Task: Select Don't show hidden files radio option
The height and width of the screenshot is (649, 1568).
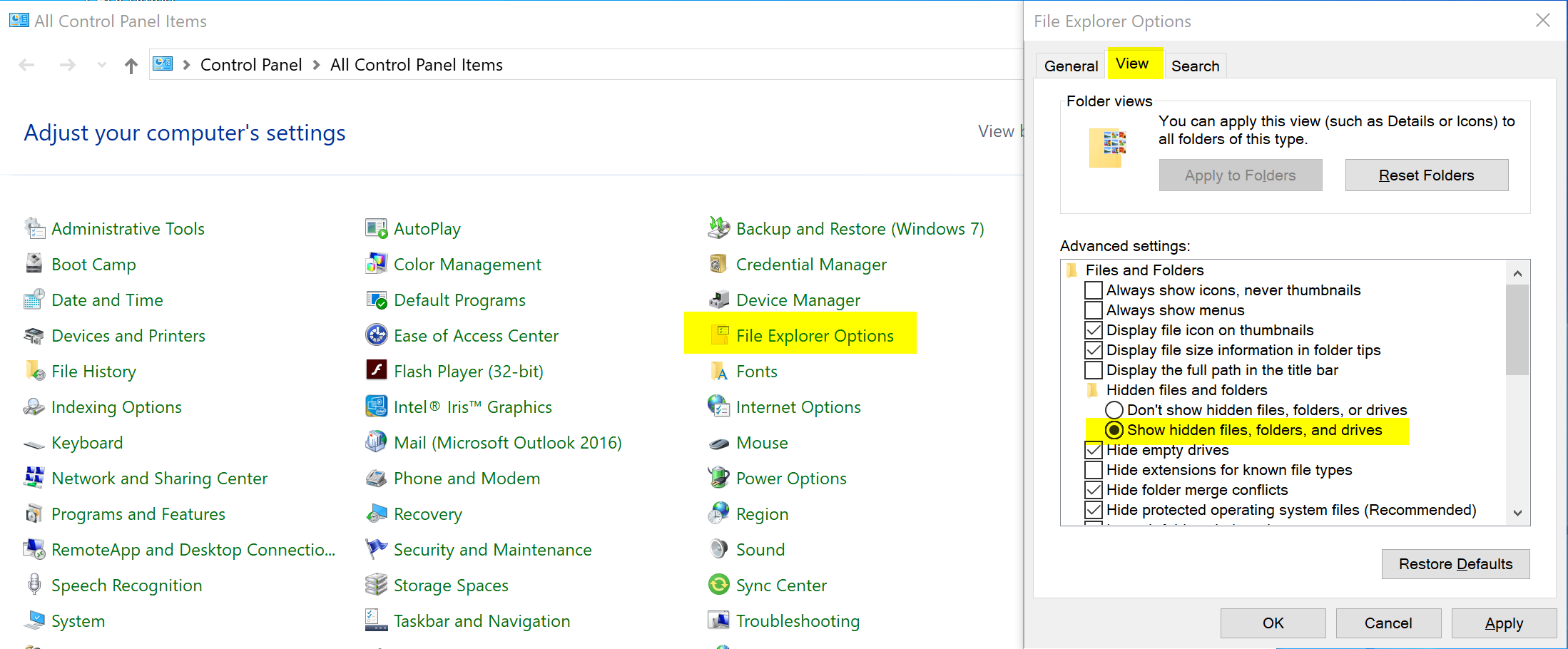Action: [x=1114, y=410]
